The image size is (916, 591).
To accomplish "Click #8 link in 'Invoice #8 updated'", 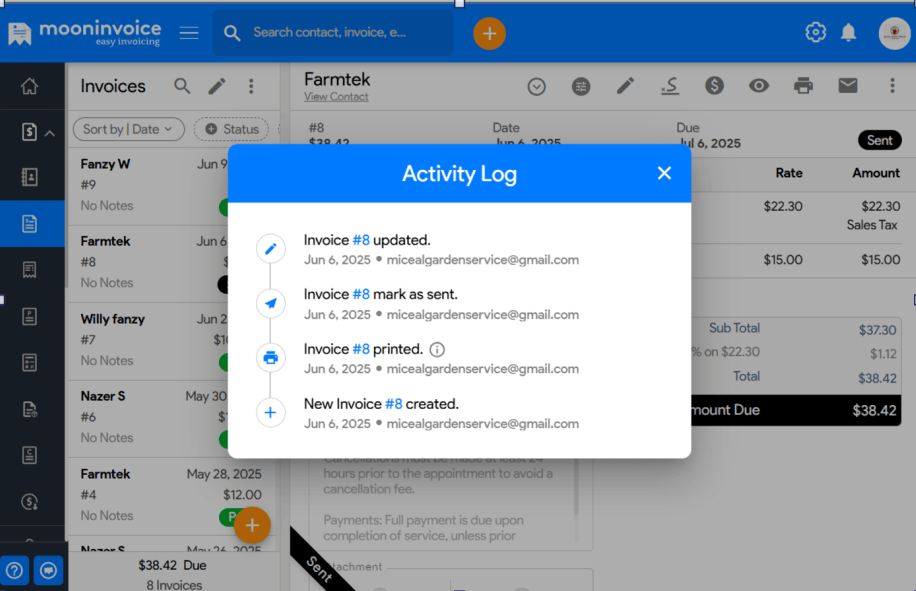I will 361,240.
